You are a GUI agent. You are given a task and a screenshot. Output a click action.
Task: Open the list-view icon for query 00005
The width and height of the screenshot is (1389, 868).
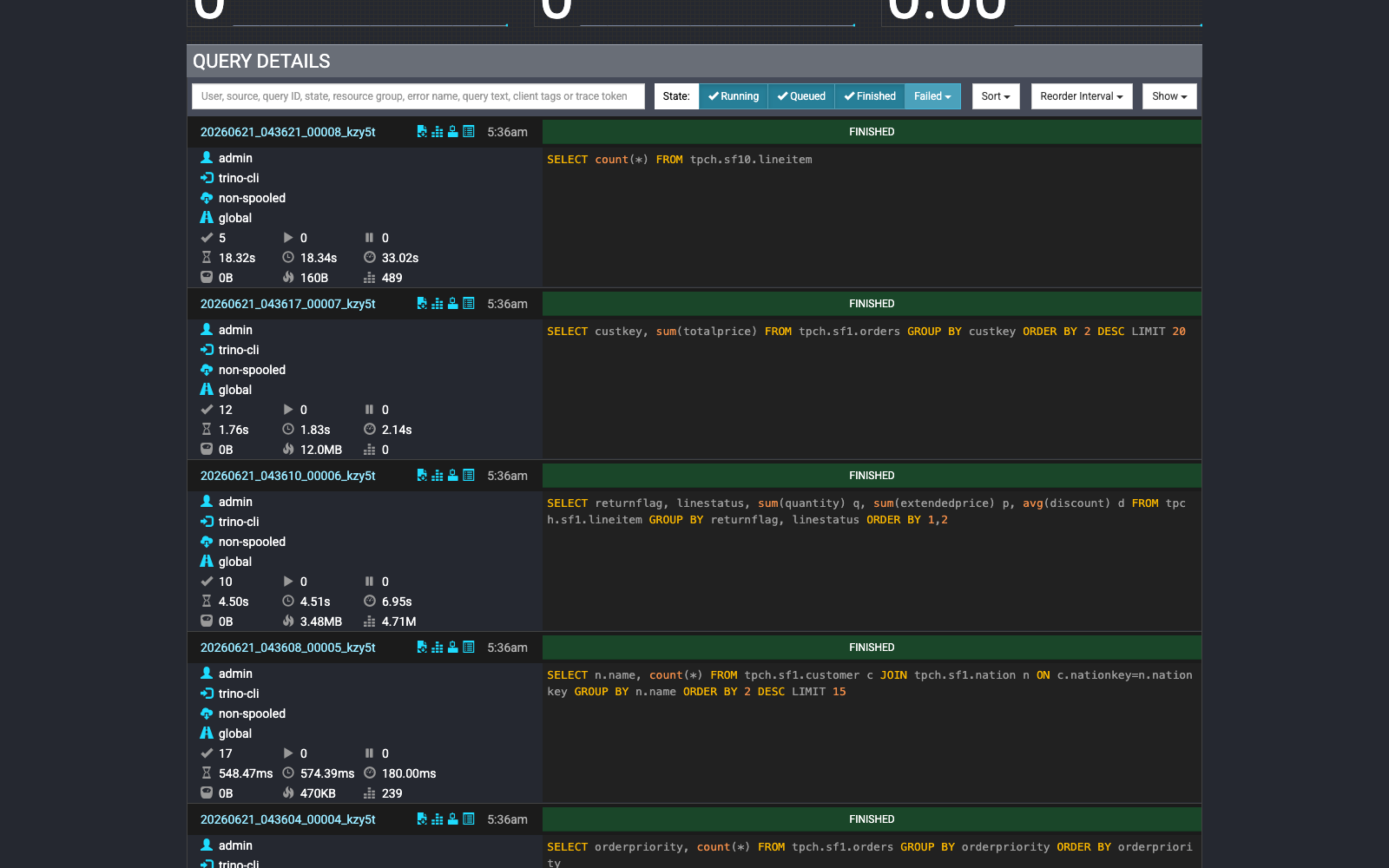(469, 648)
